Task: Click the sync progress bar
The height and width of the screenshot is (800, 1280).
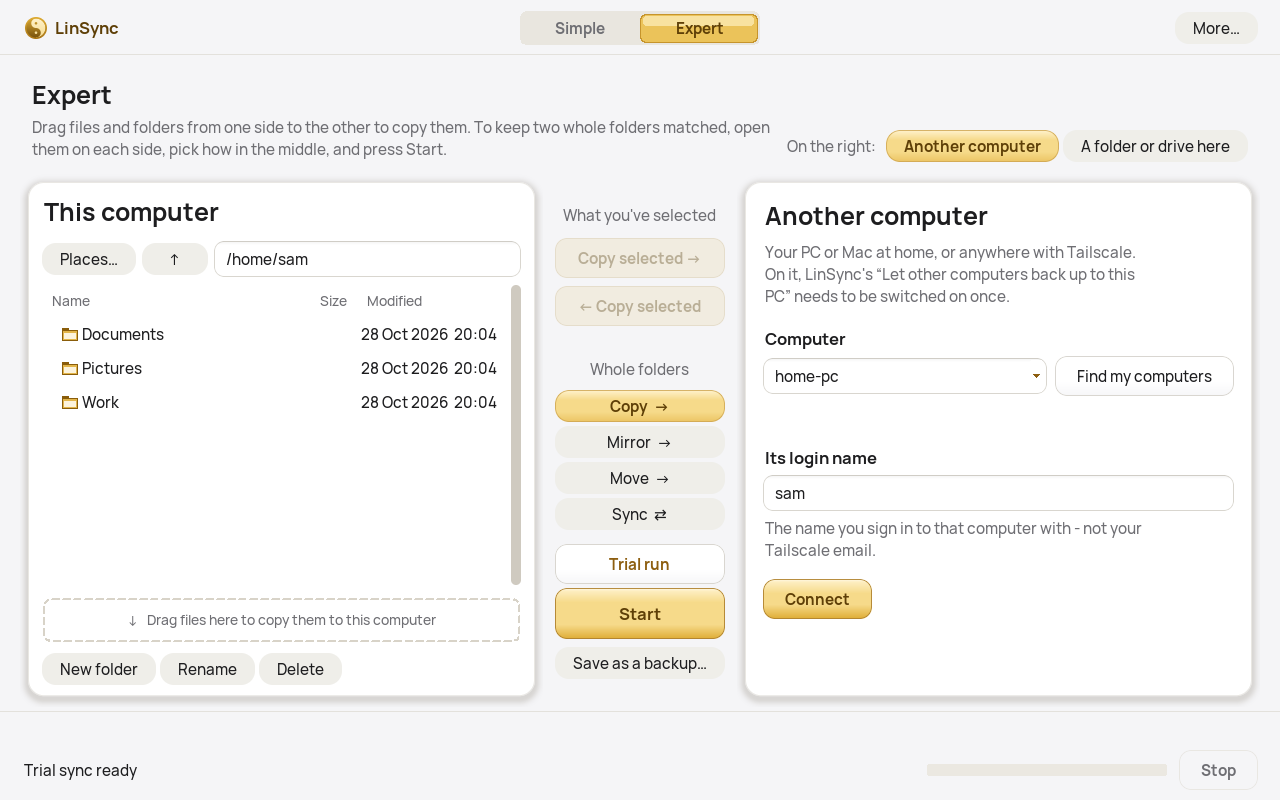Action: click(x=1047, y=770)
